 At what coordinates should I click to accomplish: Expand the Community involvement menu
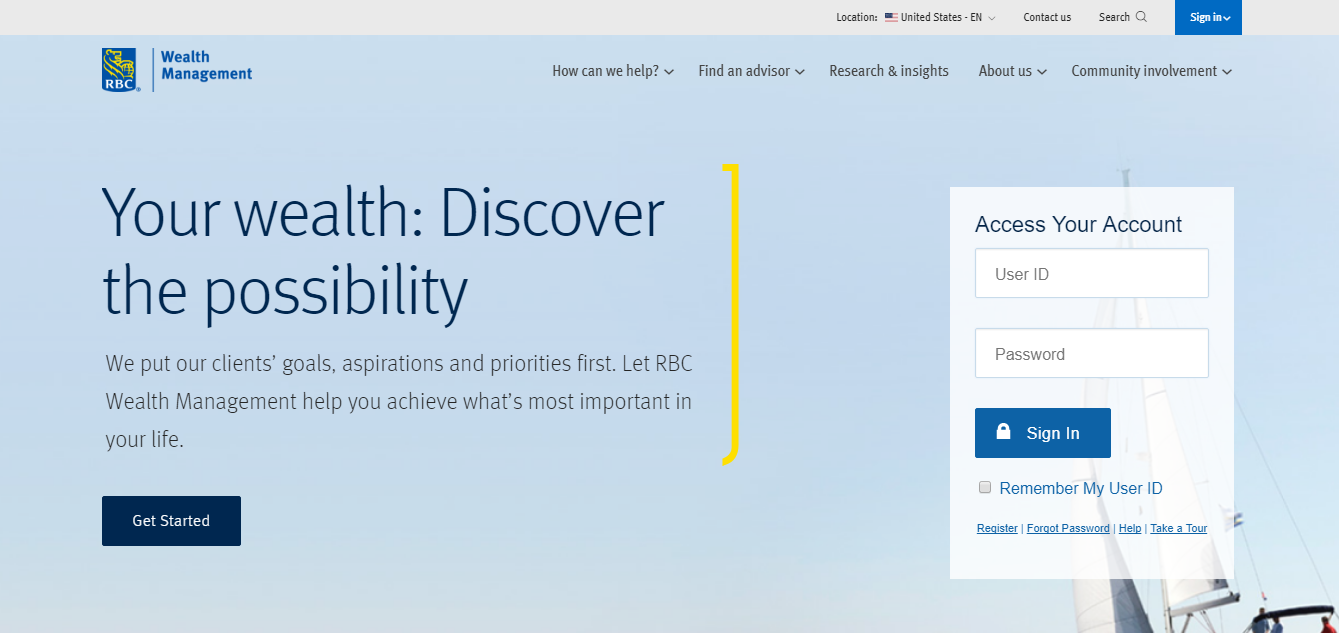1152,71
